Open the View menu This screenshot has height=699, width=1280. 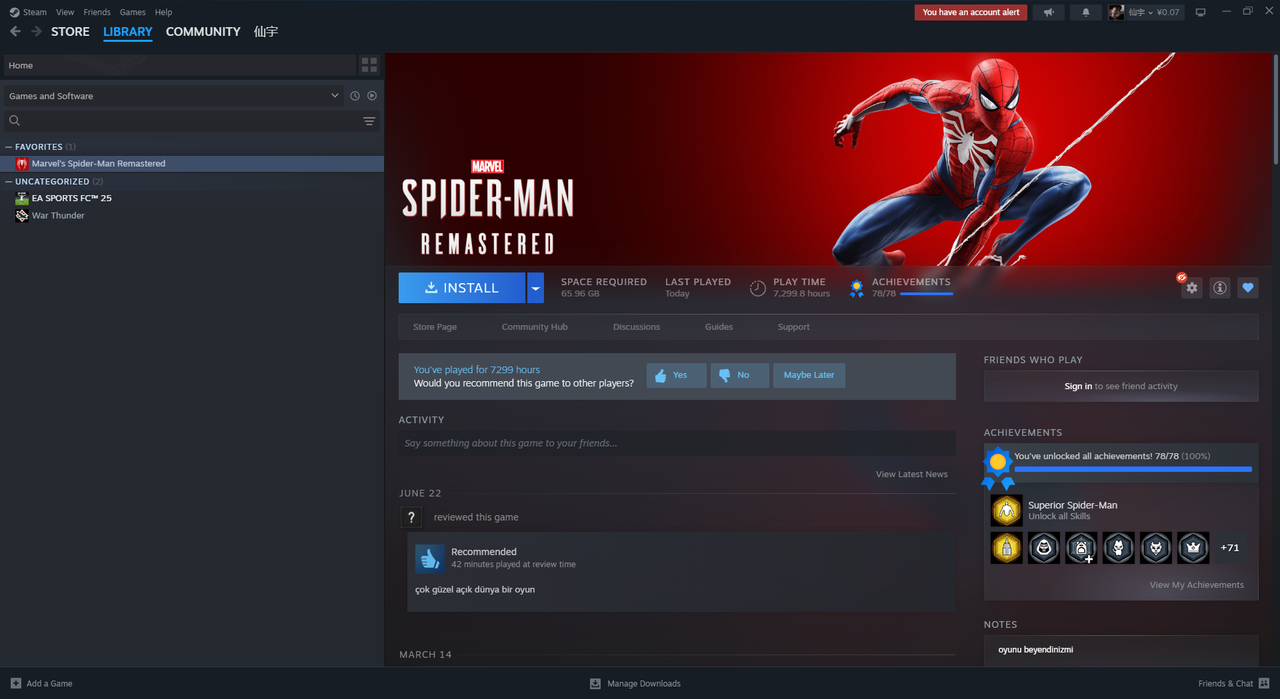[x=65, y=12]
